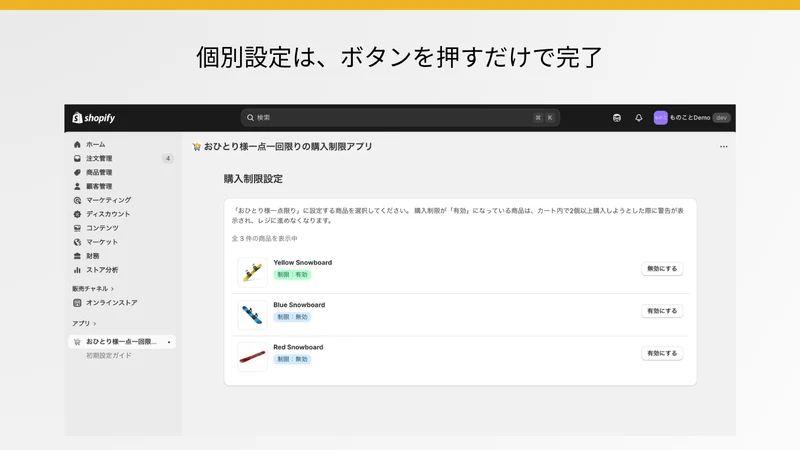Open the home icon in the sidebar

[x=77, y=144]
